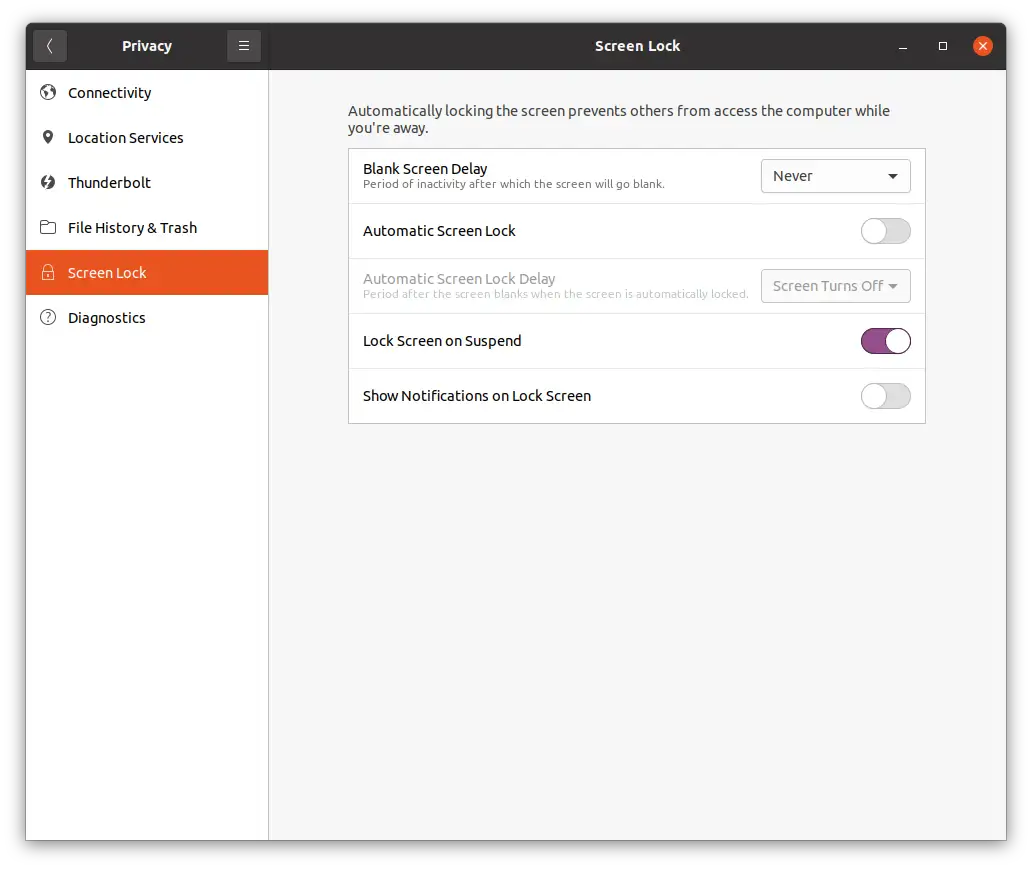Click the Screen Lock window title
The image size is (1032, 869).
(637, 46)
